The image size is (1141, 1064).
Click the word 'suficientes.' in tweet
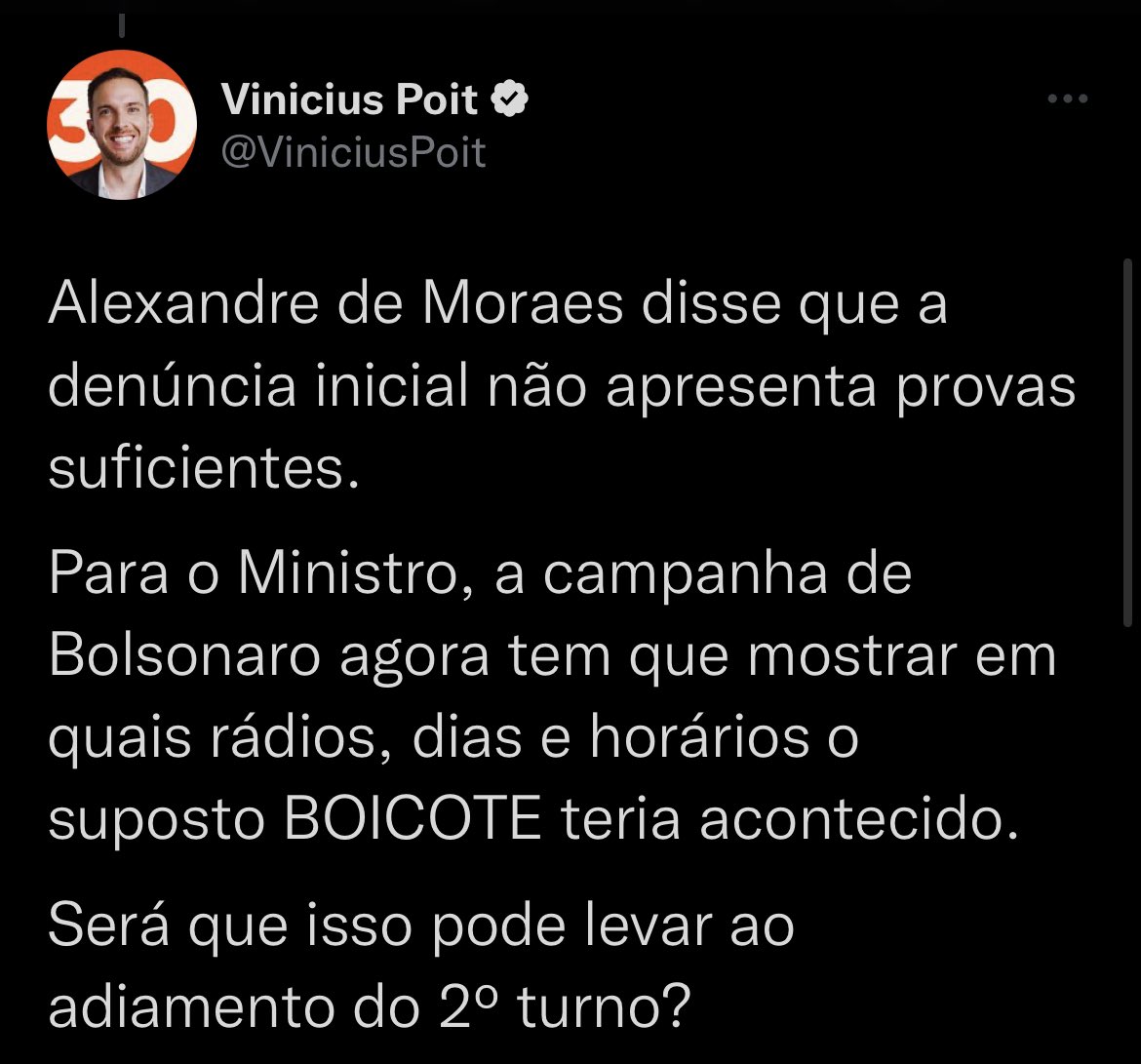205,467
